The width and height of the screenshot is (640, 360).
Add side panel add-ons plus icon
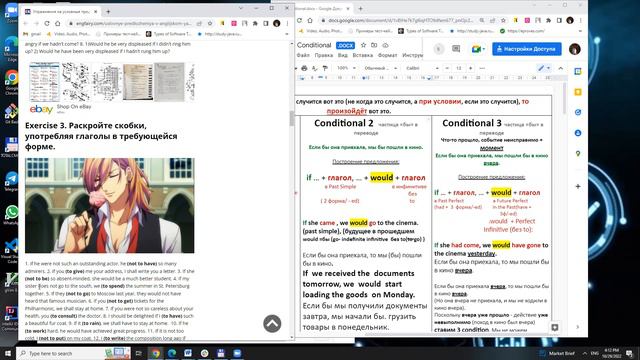tap(578, 186)
